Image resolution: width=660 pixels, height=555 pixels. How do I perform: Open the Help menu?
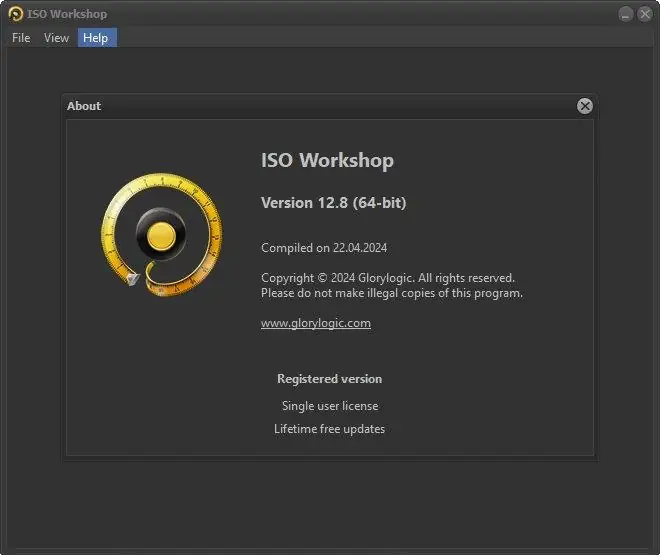97,38
